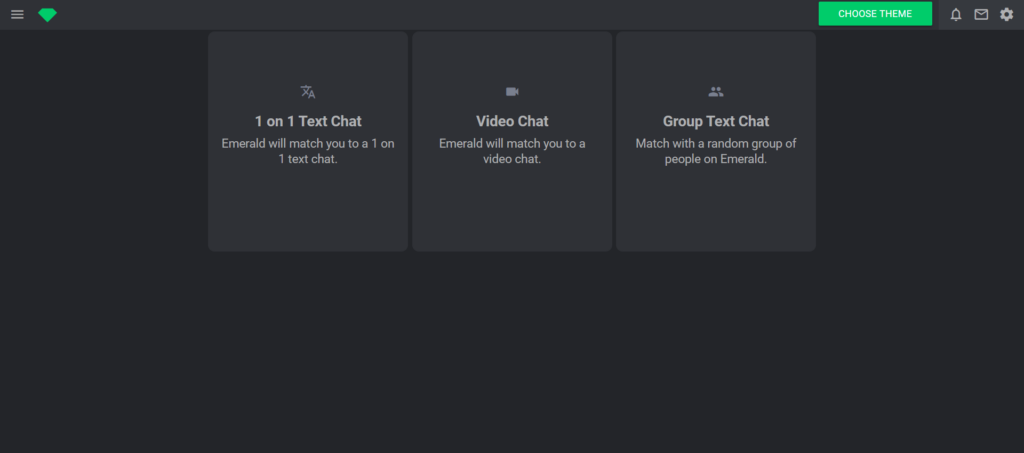The height and width of the screenshot is (453, 1024).
Task: Open the hamburger navigation menu
Action: pyautogui.click(x=17, y=14)
